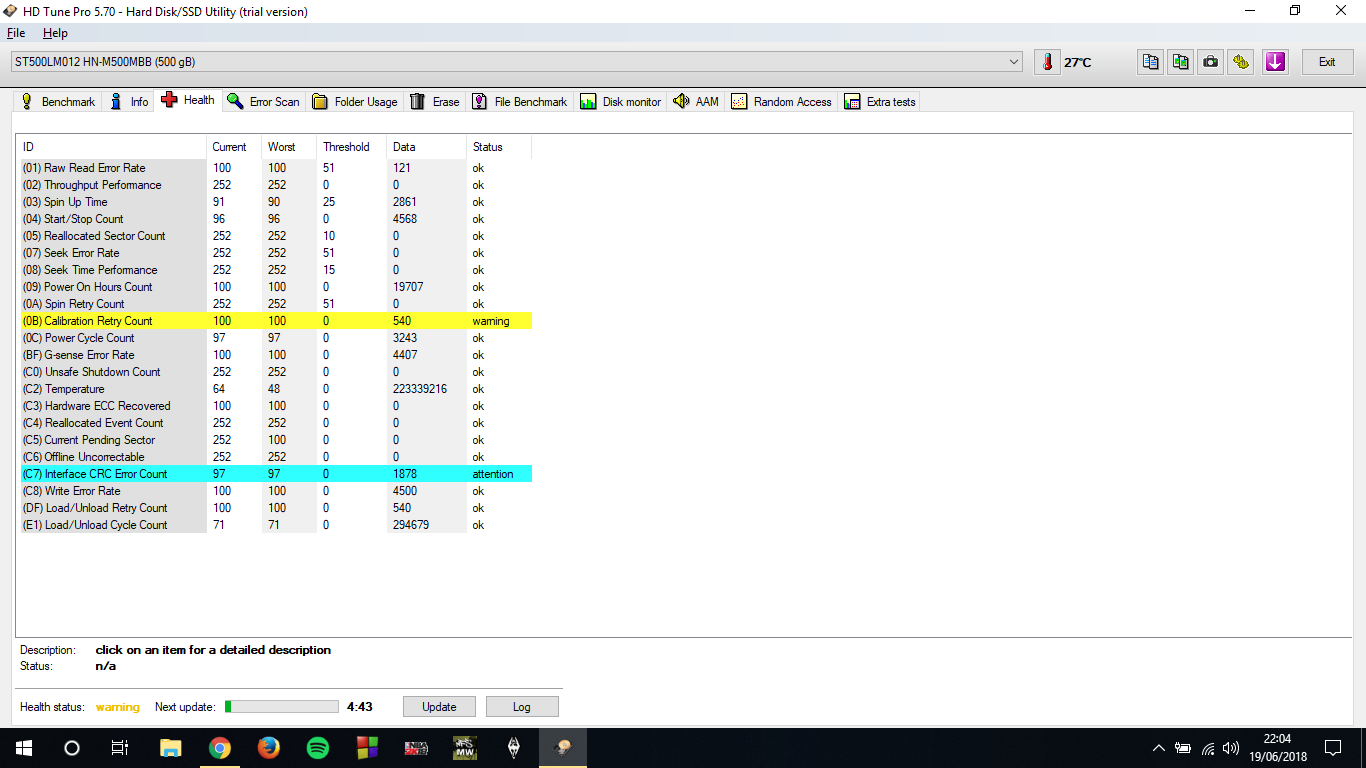
Task: Select the yellow Calibration Retry Count row
Action: (x=276, y=321)
